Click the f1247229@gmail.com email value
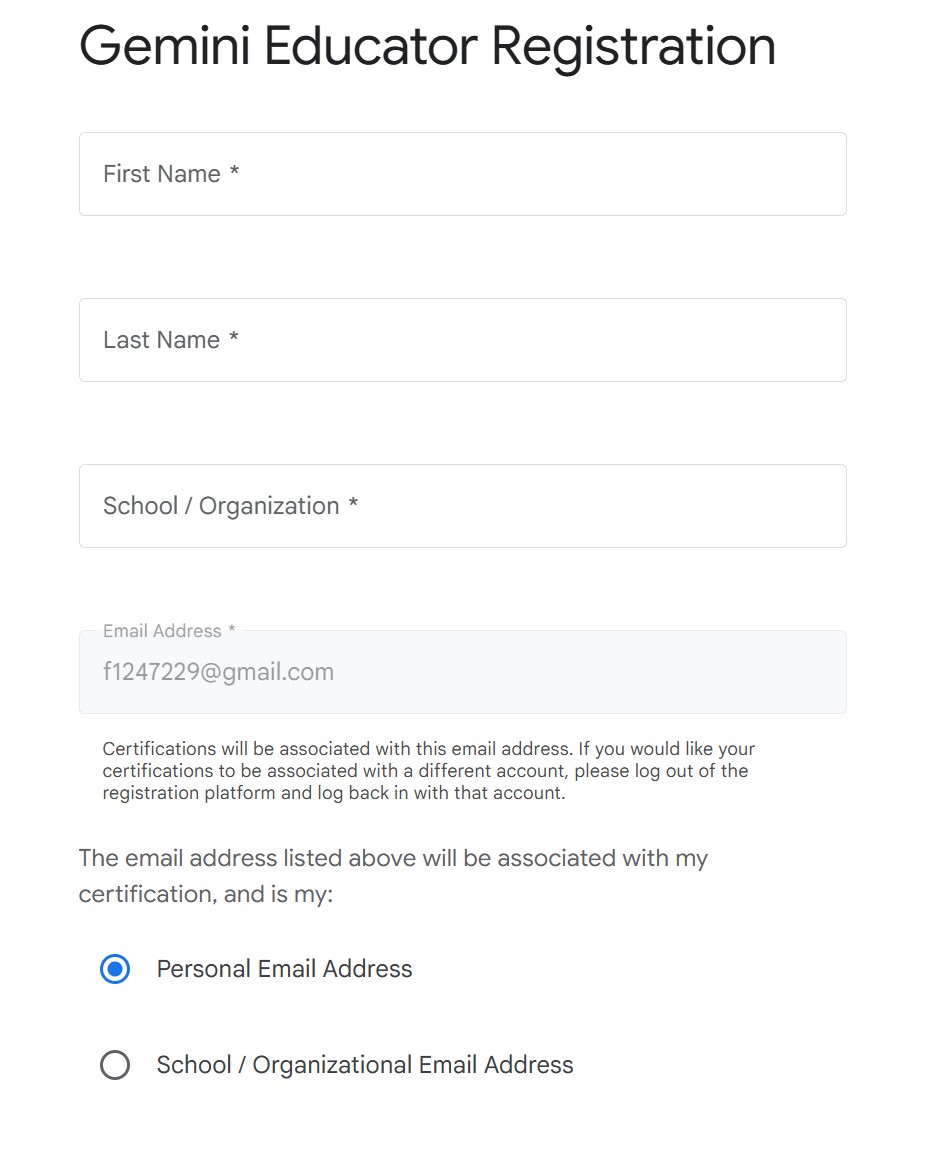This screenshot has width=946, height=1176. tap(218, 672)
